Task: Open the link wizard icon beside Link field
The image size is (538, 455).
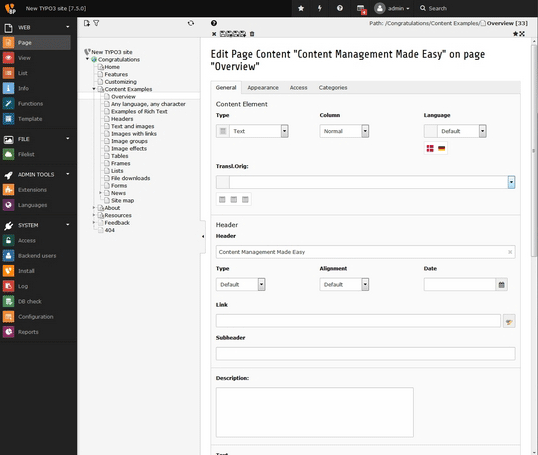Action: [x=509, y=321]
